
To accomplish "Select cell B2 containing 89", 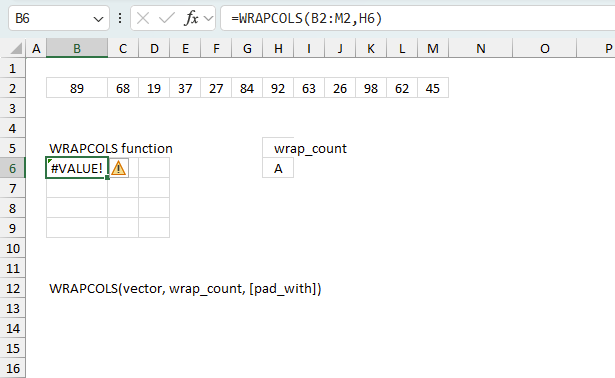I will point(77,89).
